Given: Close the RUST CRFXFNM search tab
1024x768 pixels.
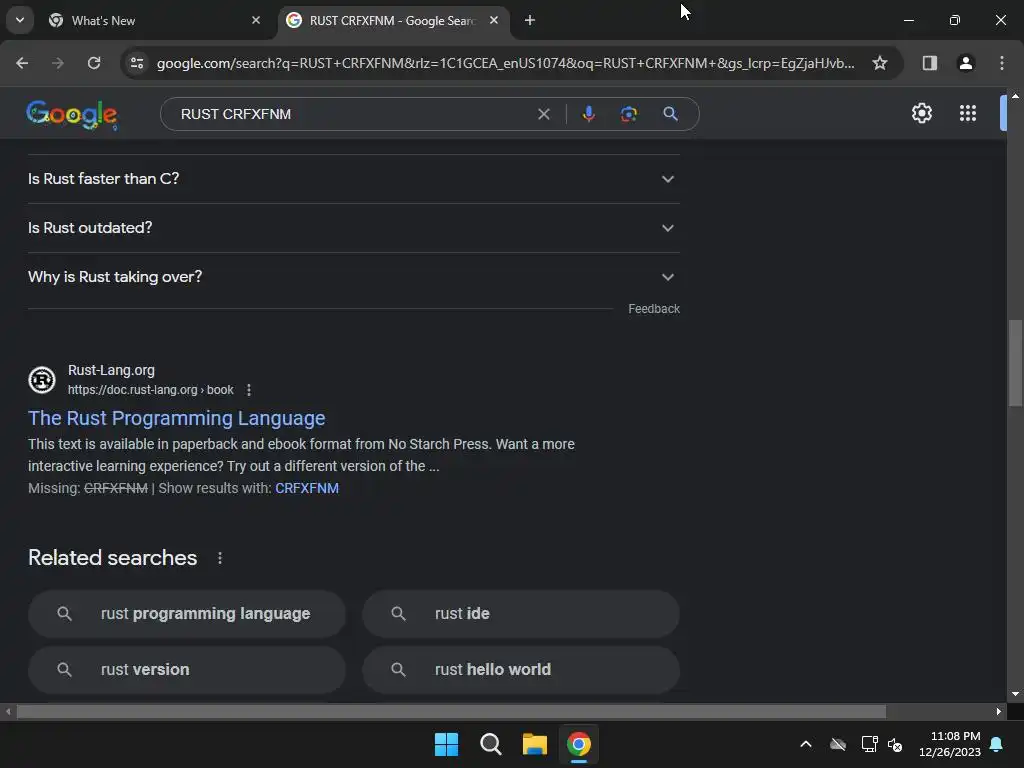Looking at the screenshot, I should pyautogui.click(x=494, y=20).
